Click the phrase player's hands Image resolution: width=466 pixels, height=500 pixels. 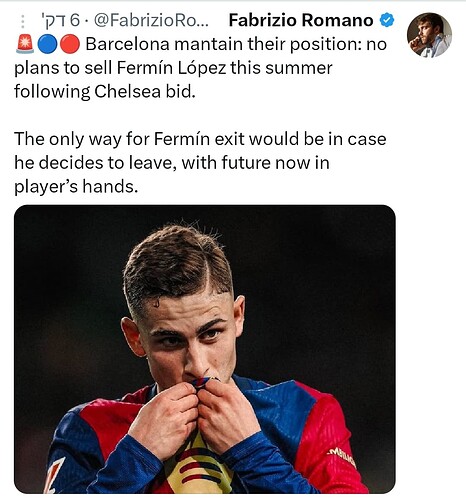click(x=76, y=187)
